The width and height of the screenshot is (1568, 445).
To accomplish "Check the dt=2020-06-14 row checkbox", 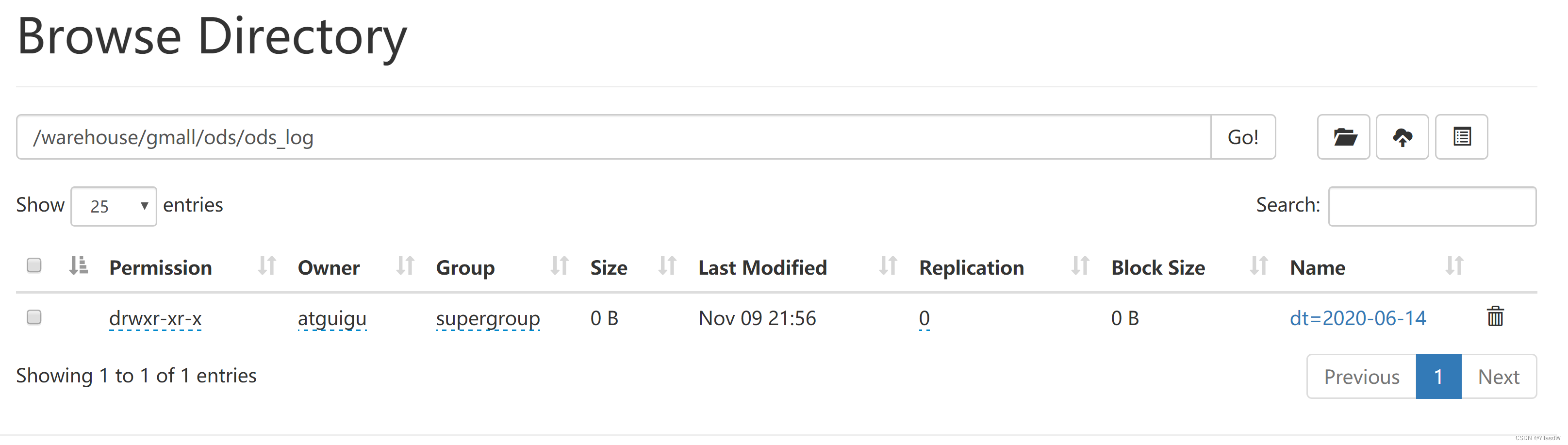I will coord(34,317).
